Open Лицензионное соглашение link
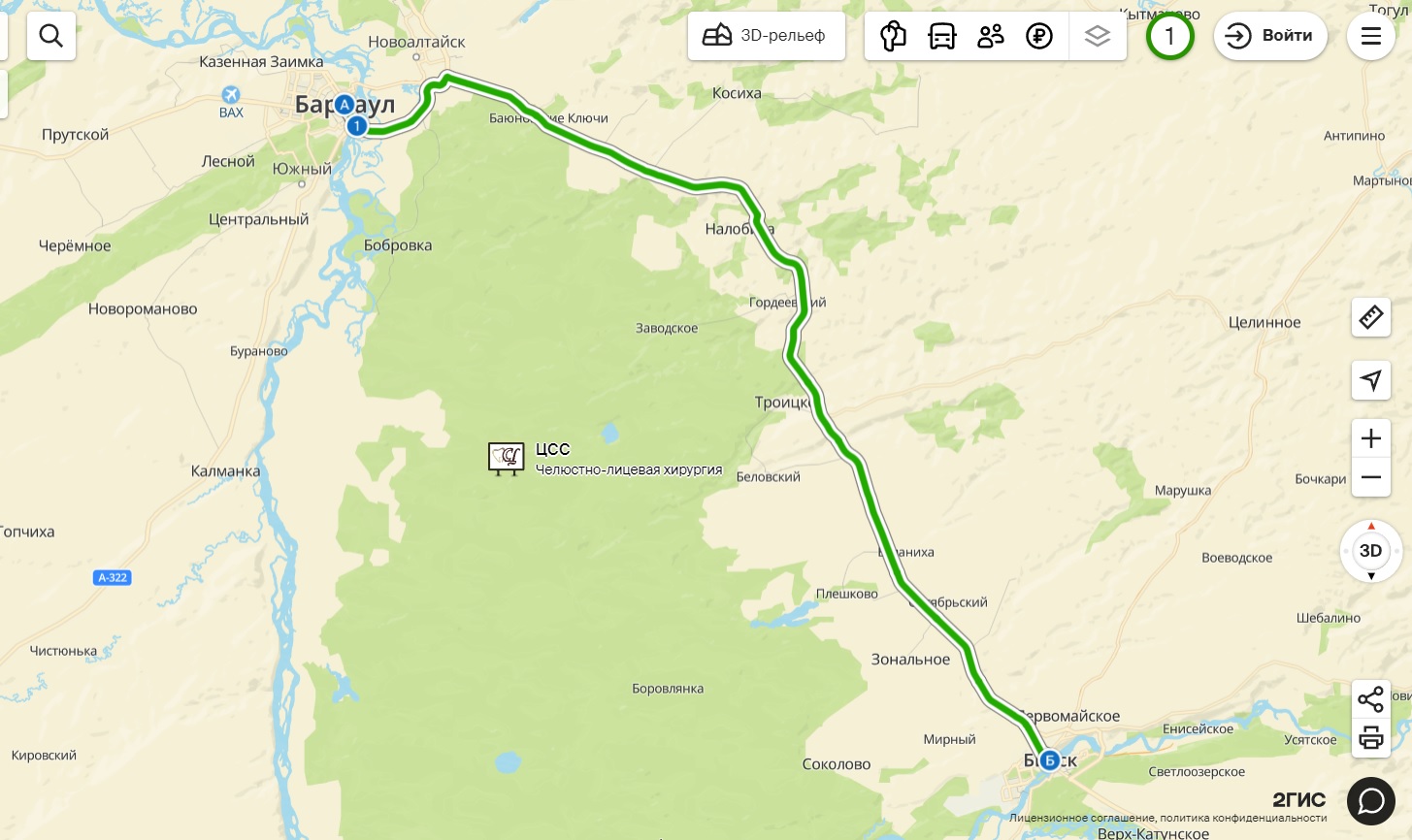 pyautogui.click(x=1082, y=819)
